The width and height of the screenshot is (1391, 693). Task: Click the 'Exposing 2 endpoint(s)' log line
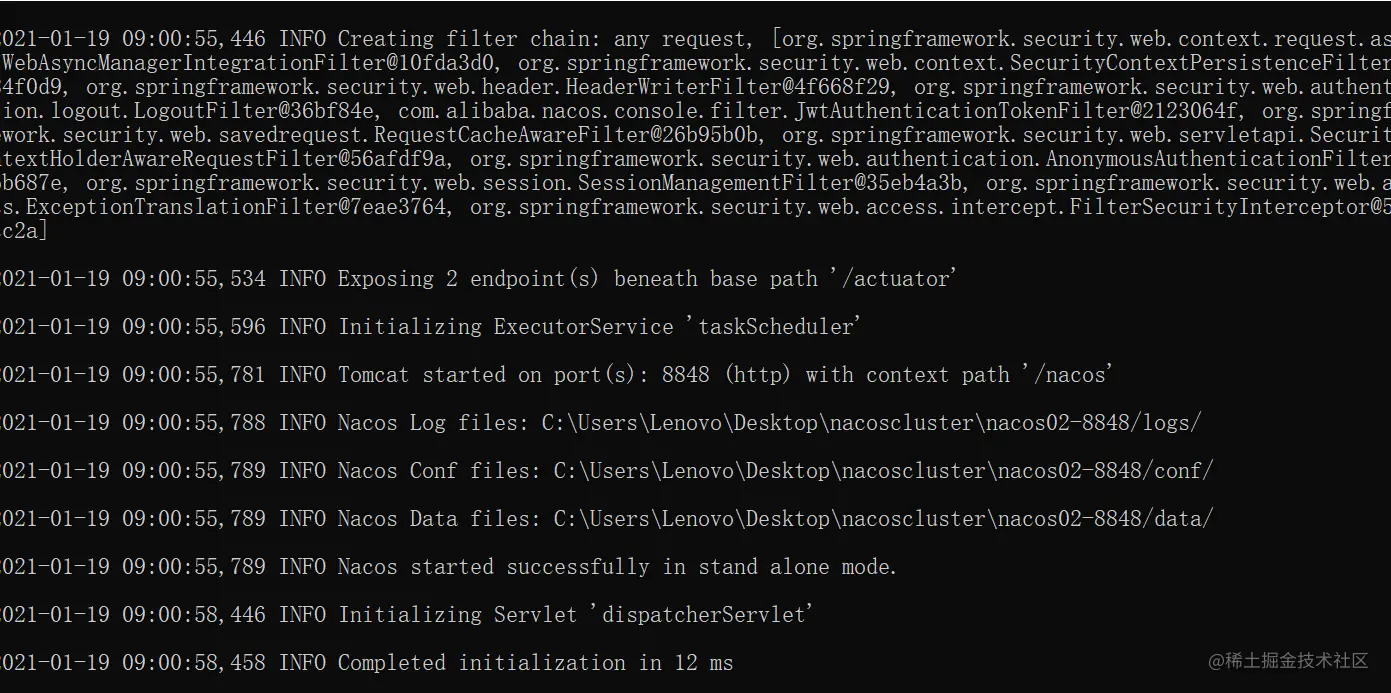click(478, 279)
